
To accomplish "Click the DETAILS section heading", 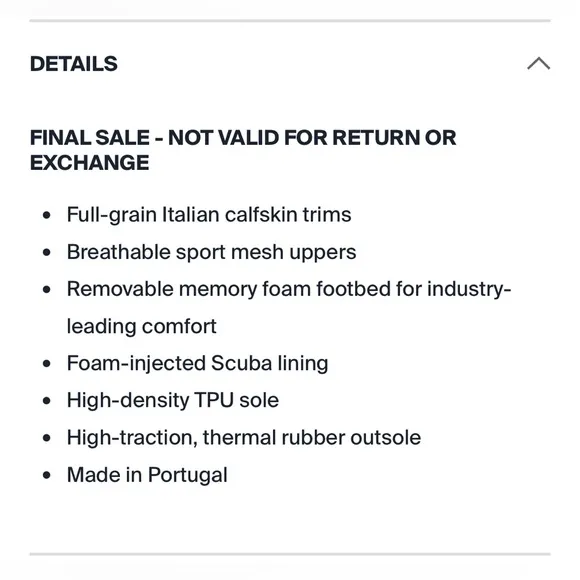I will (74, 64).
